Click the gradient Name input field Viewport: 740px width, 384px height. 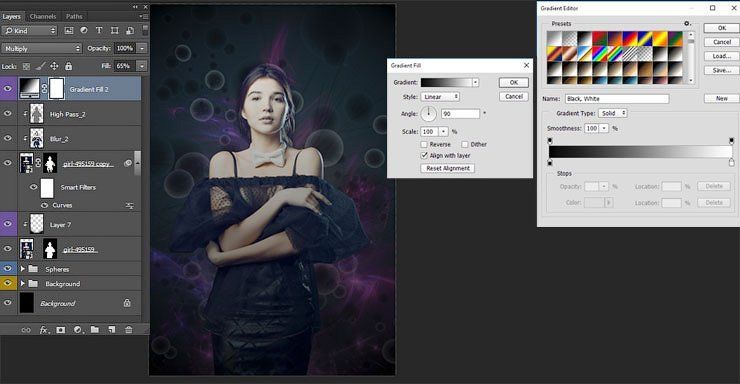617,99
